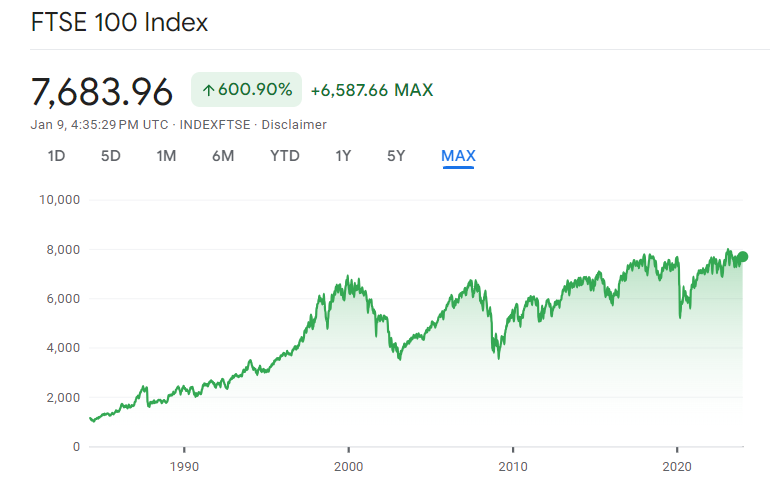Click the INDEXFTSE ticker label
This screenshot has height=489, width=770.
pos(215,125)
